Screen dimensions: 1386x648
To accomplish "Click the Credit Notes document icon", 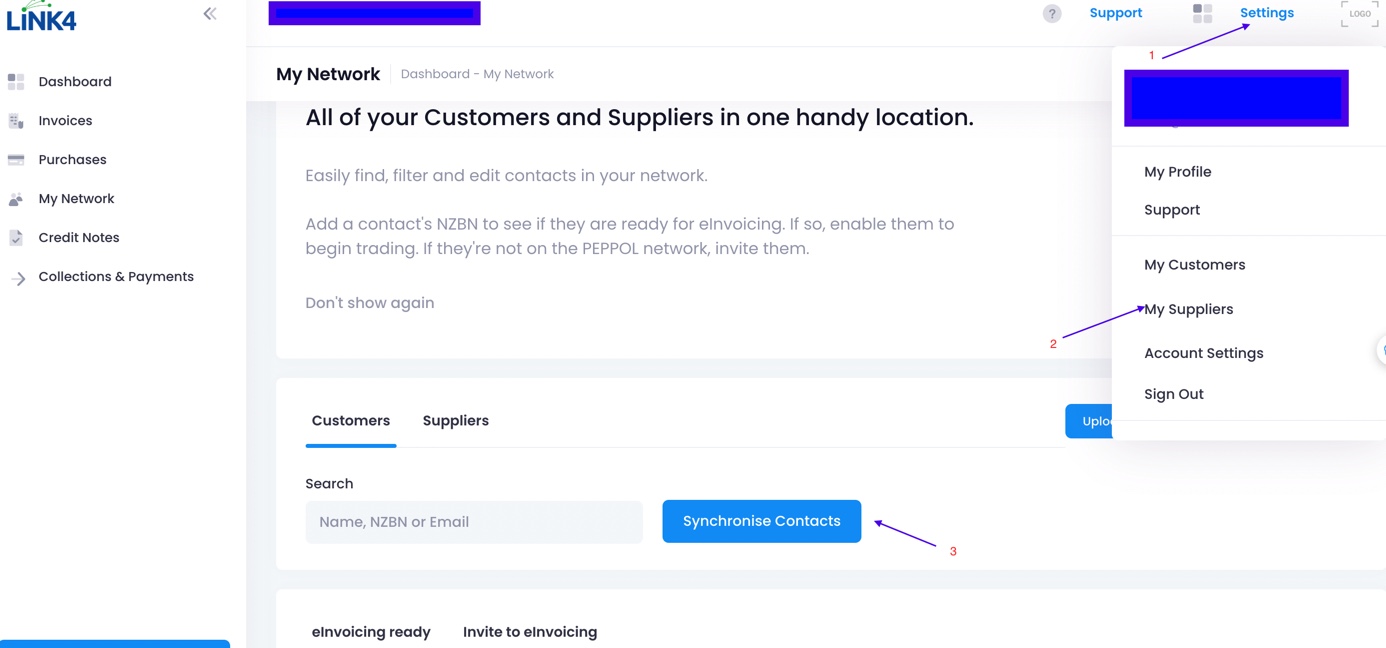I will click(x=16, y=238).
